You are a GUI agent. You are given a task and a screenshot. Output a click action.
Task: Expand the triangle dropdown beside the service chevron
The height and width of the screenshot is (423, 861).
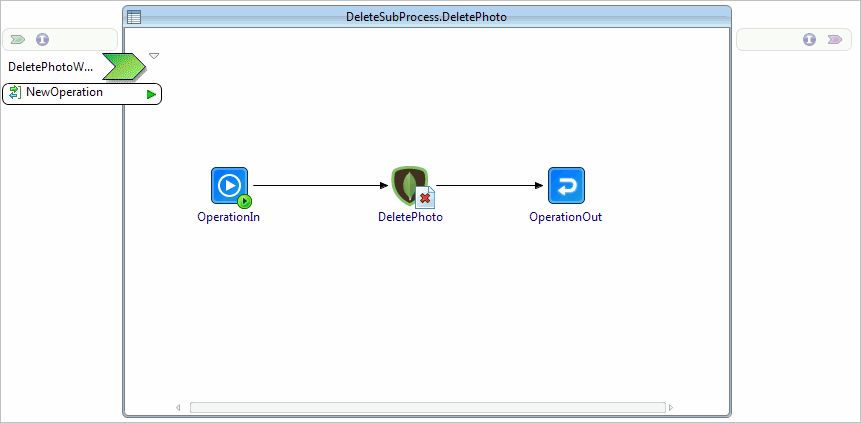154,55
